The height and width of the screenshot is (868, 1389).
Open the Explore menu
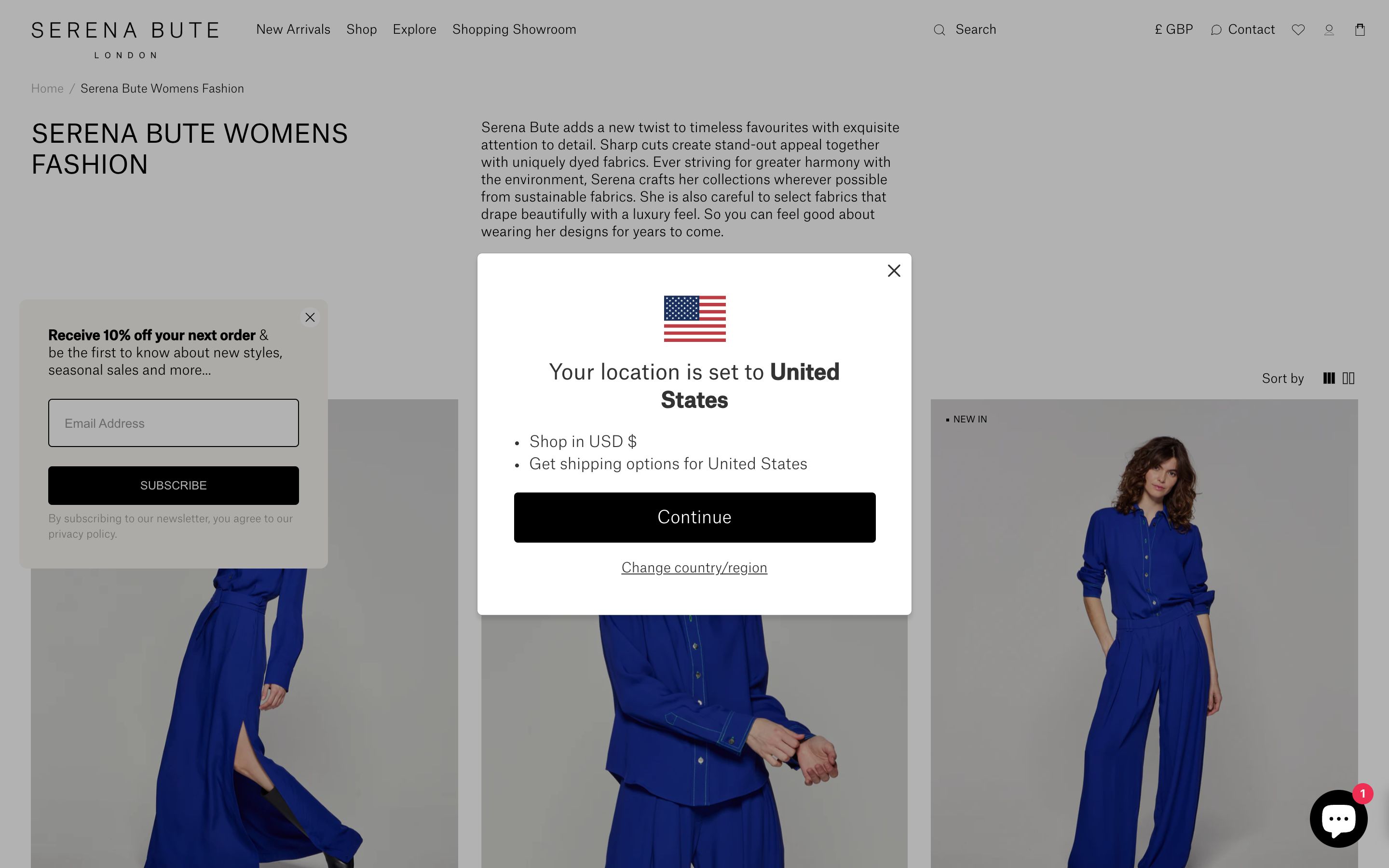pos(414,30)
